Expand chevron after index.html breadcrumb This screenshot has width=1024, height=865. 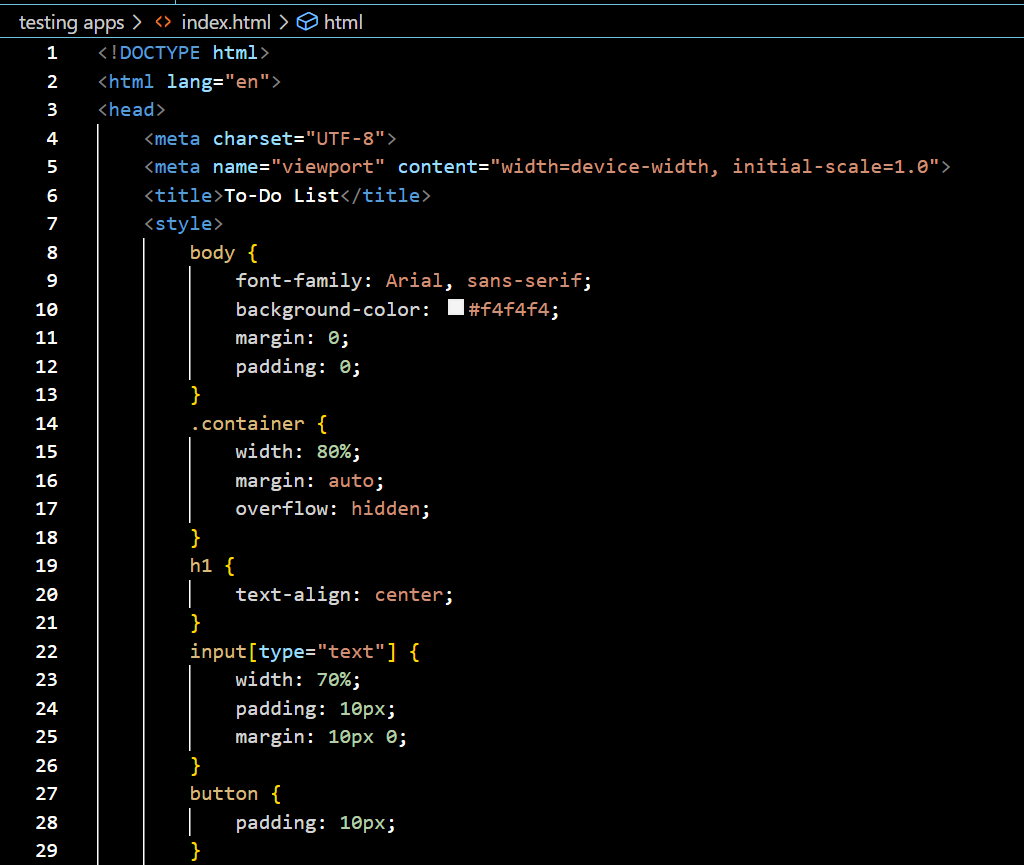pyautogui.click(x=283, y=23)
